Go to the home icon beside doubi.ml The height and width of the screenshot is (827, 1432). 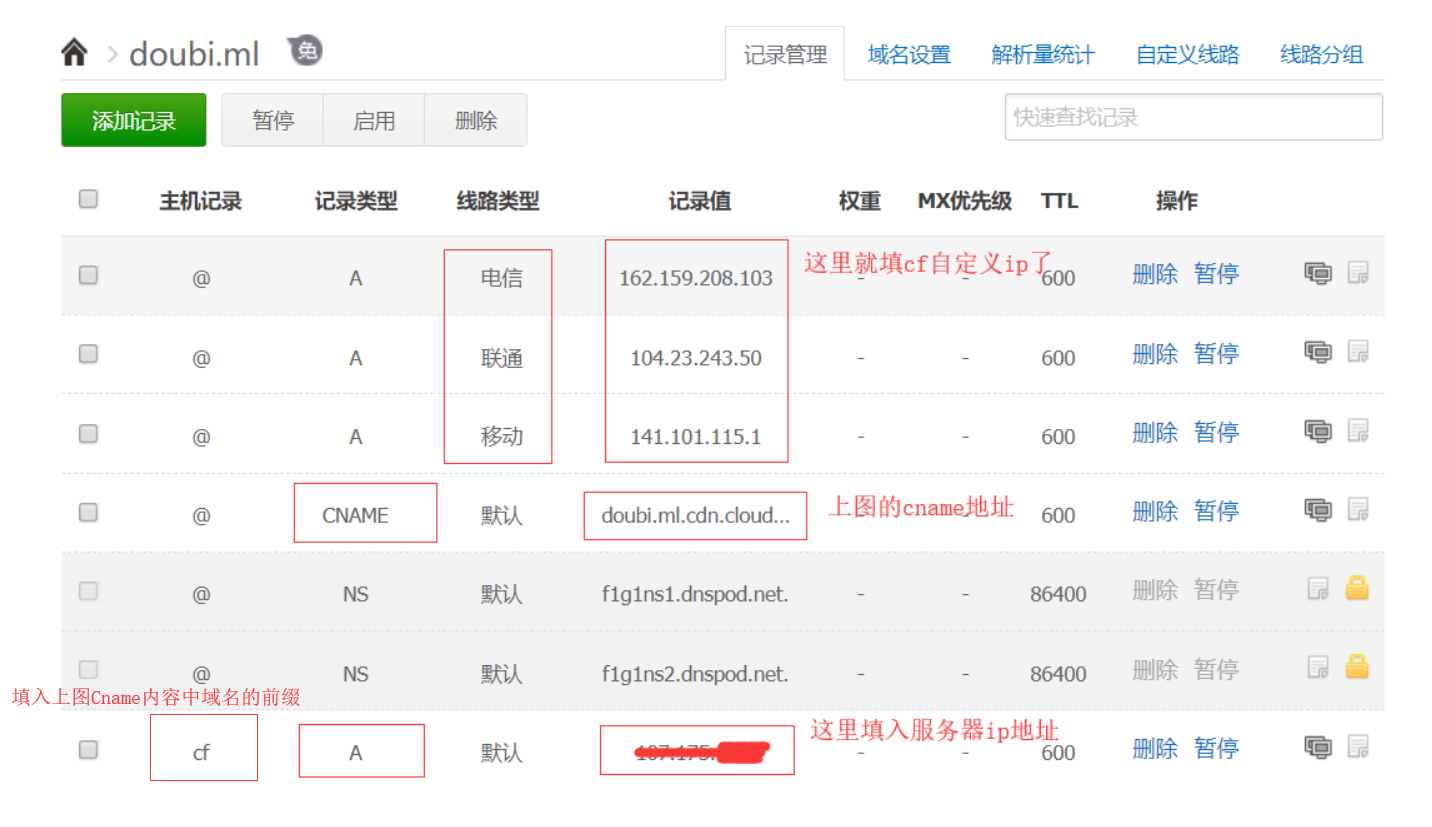[74, 52]
